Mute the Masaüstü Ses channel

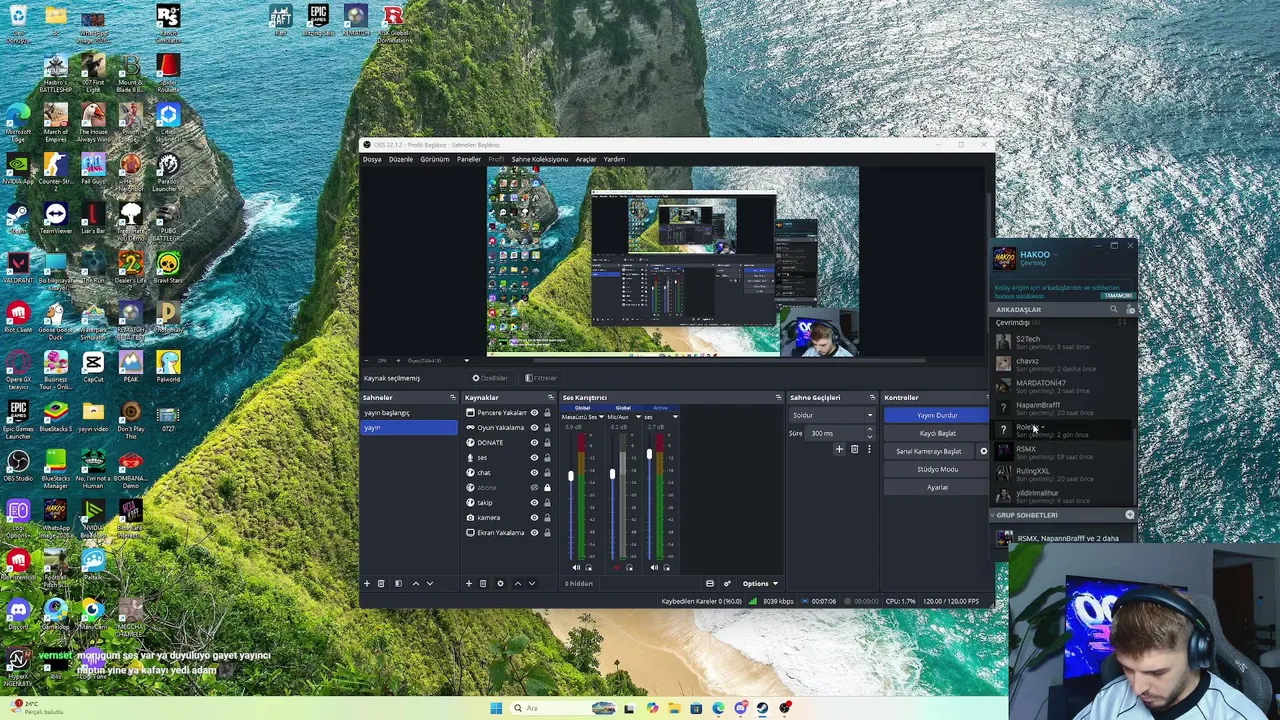tap(577, 567)
